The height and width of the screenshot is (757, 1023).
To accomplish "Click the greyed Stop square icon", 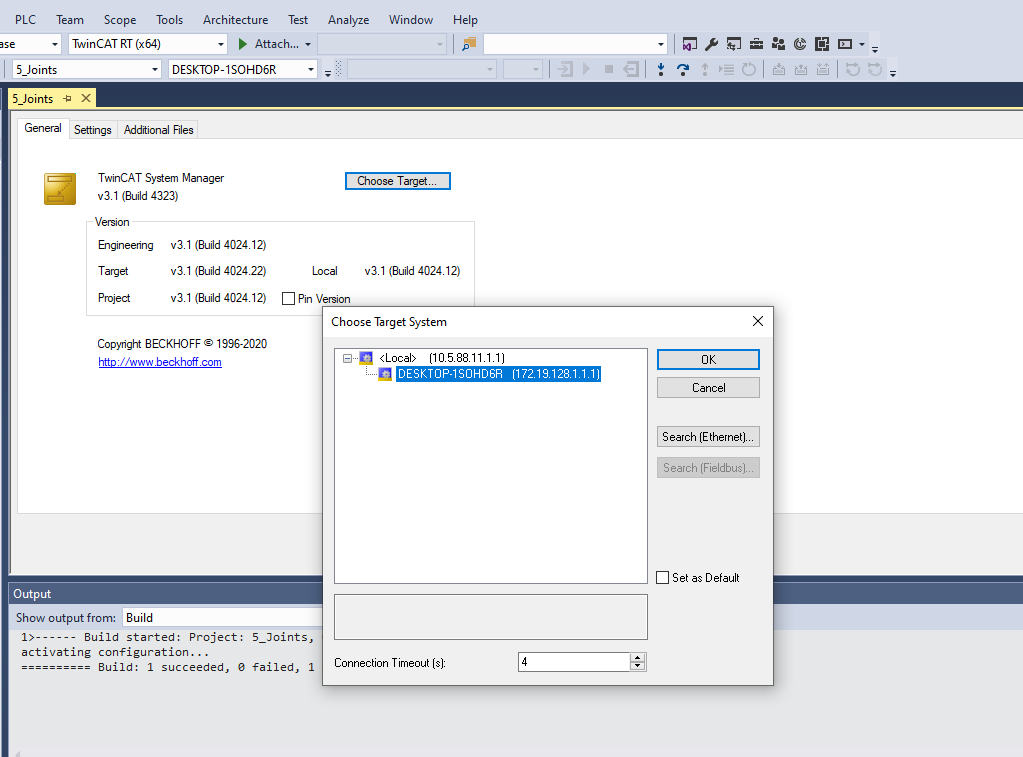I will 609,69.
